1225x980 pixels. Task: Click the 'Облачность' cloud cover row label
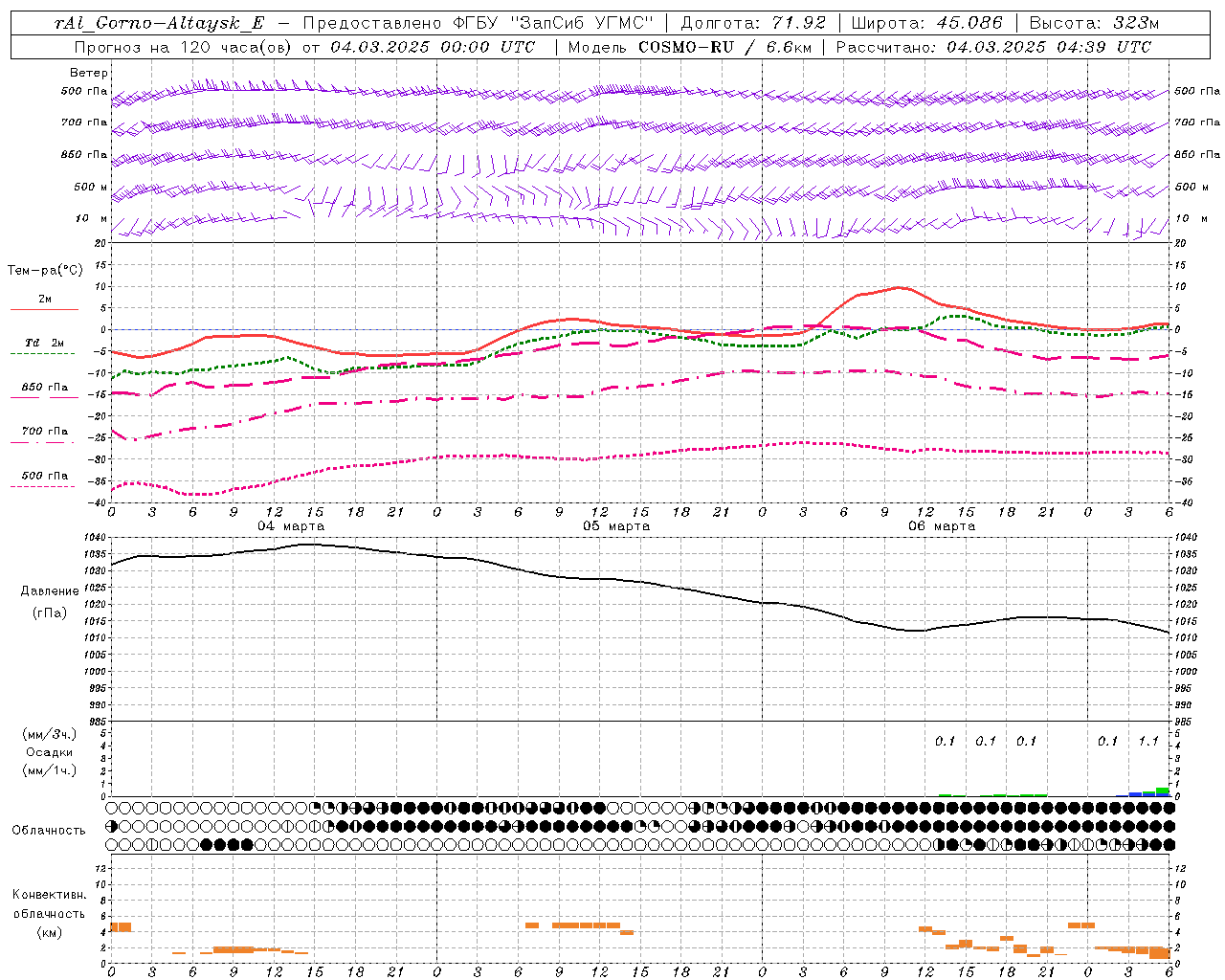pos(49,831)
